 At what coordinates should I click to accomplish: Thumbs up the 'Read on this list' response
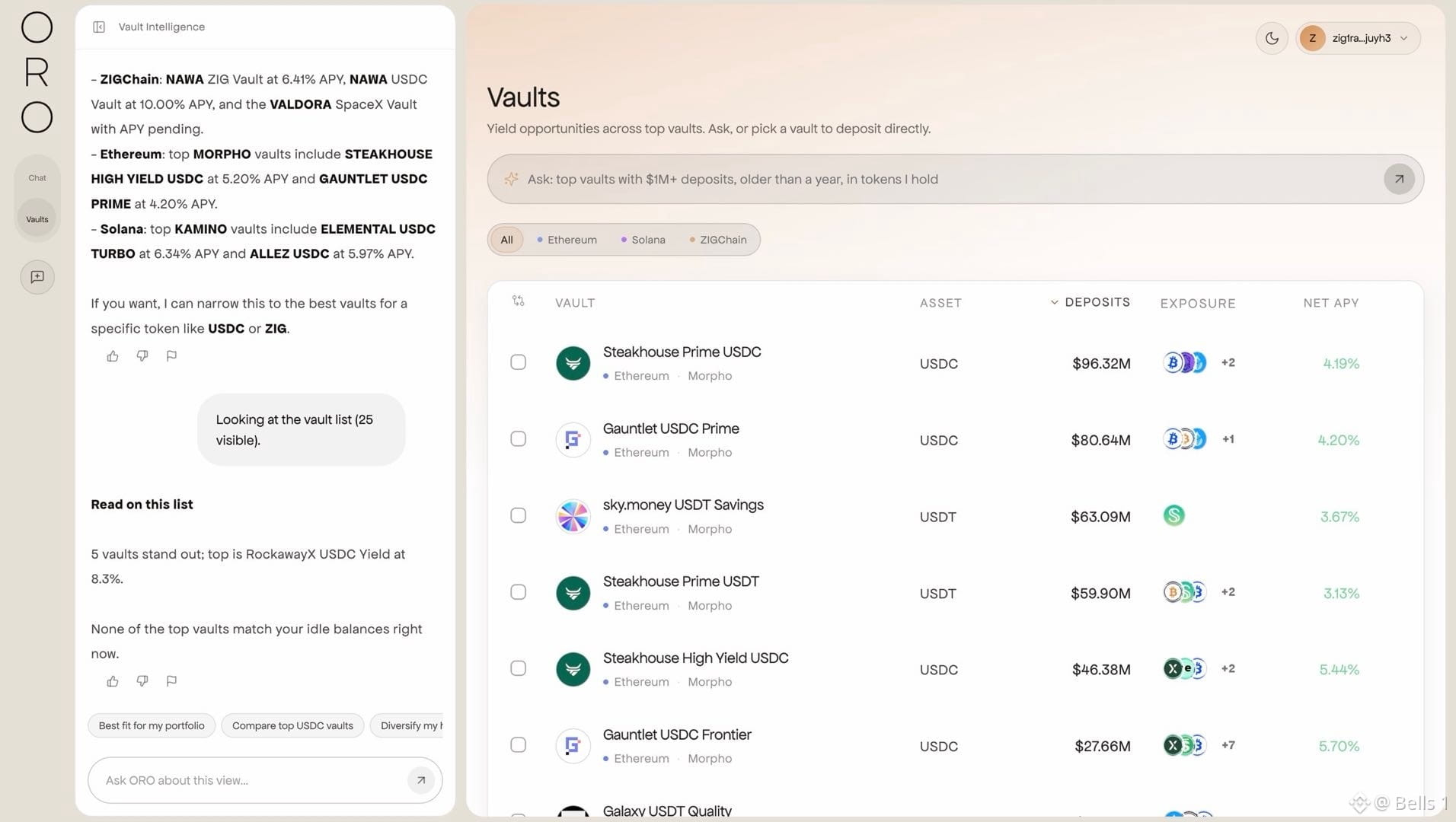(113, 681)
